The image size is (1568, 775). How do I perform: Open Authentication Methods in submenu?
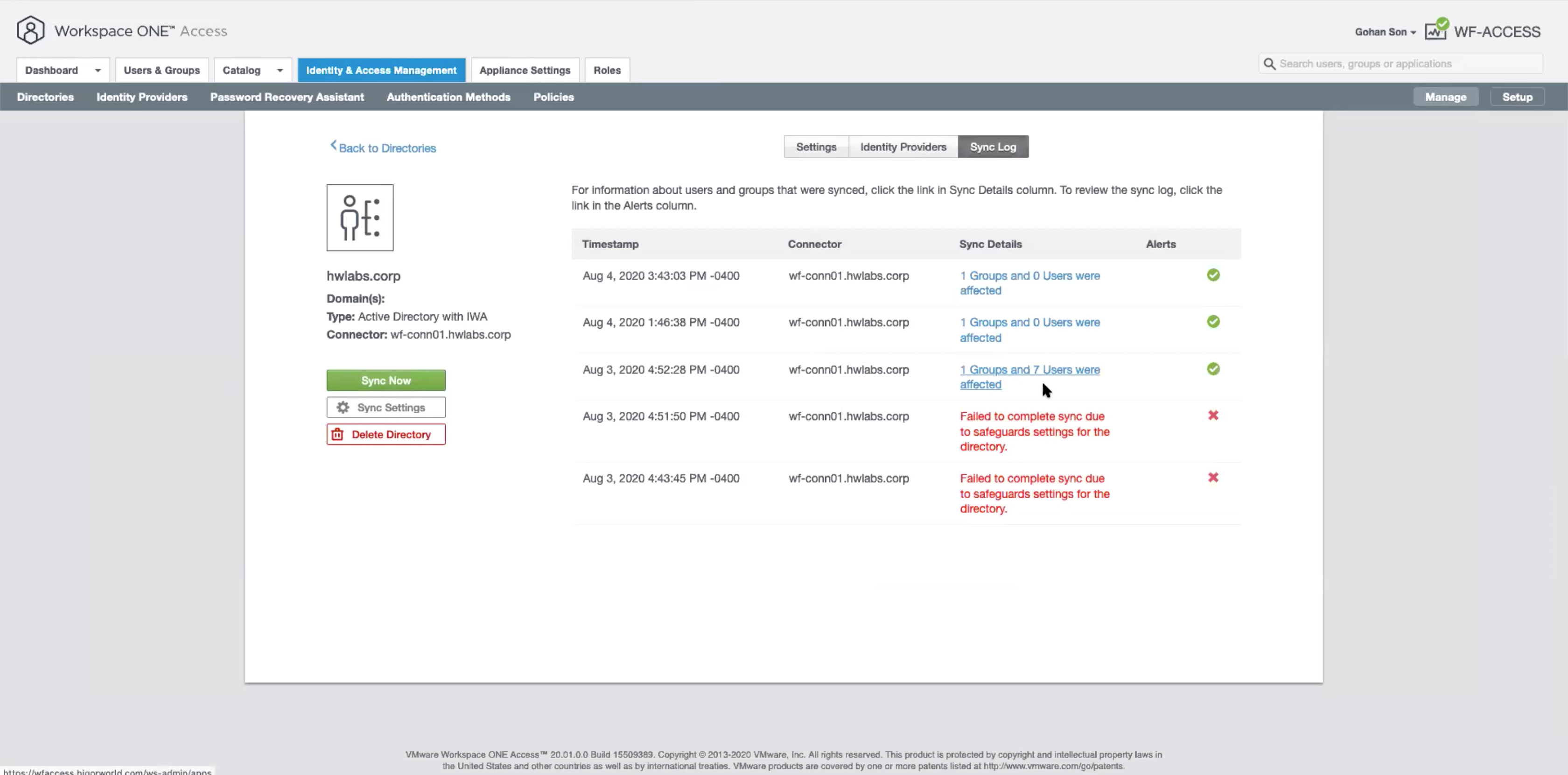pyautogui.click(x=448, y=97)
